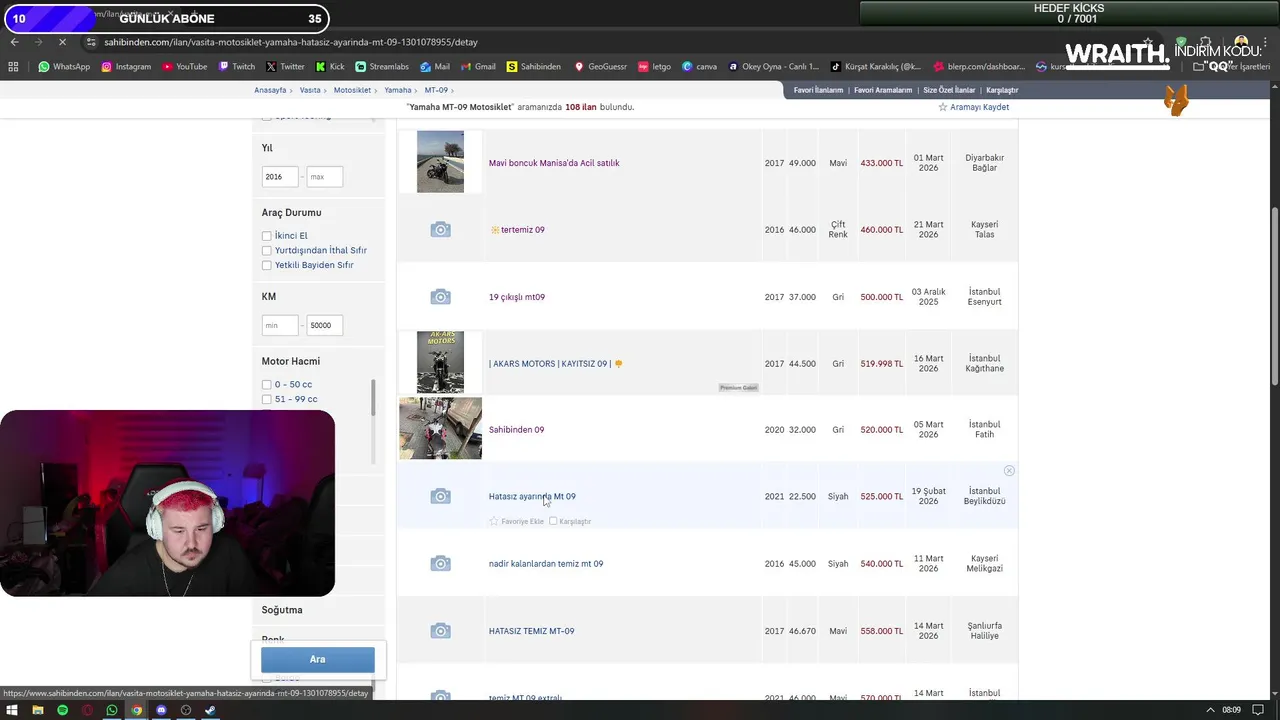This screenshot has width=1280, height=720.
Task: Tick the 51 - 99 cc checkbox
Action: (267, 399)
